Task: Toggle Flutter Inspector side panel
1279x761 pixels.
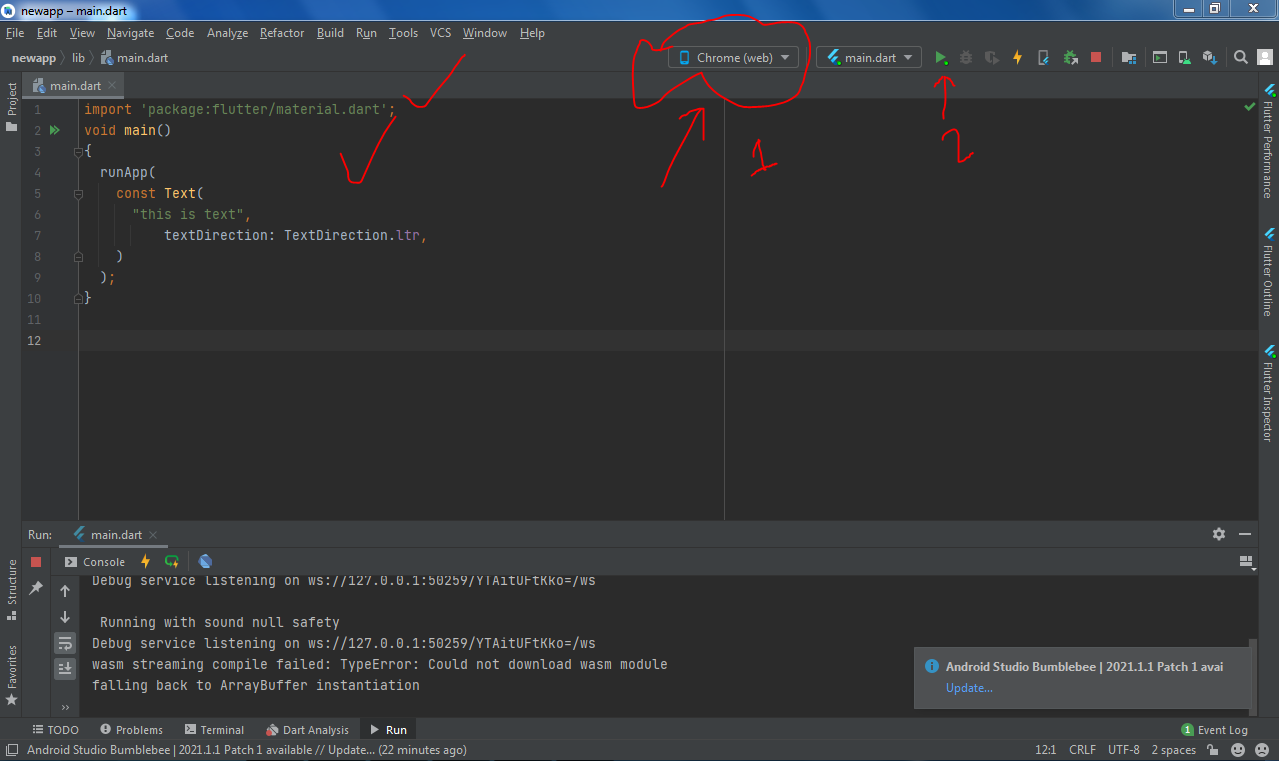Action: coord(1268,393)
